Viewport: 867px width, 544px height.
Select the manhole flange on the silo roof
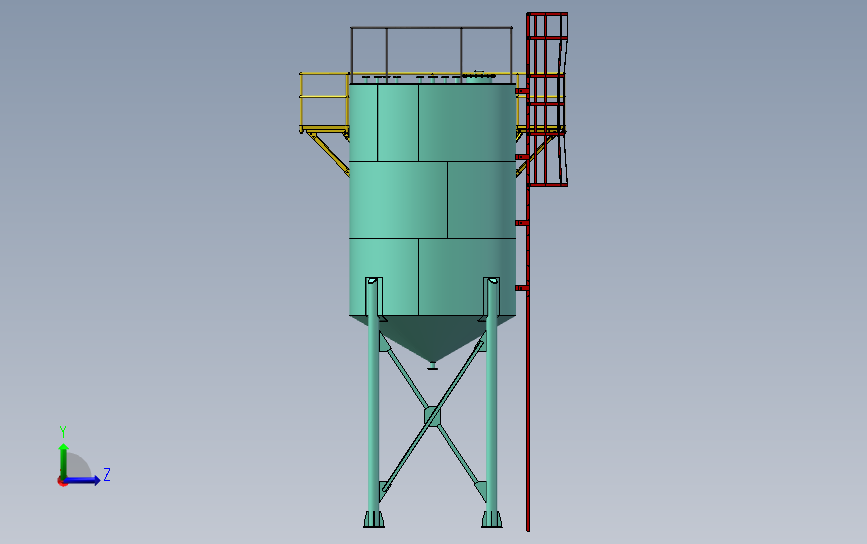479,77
